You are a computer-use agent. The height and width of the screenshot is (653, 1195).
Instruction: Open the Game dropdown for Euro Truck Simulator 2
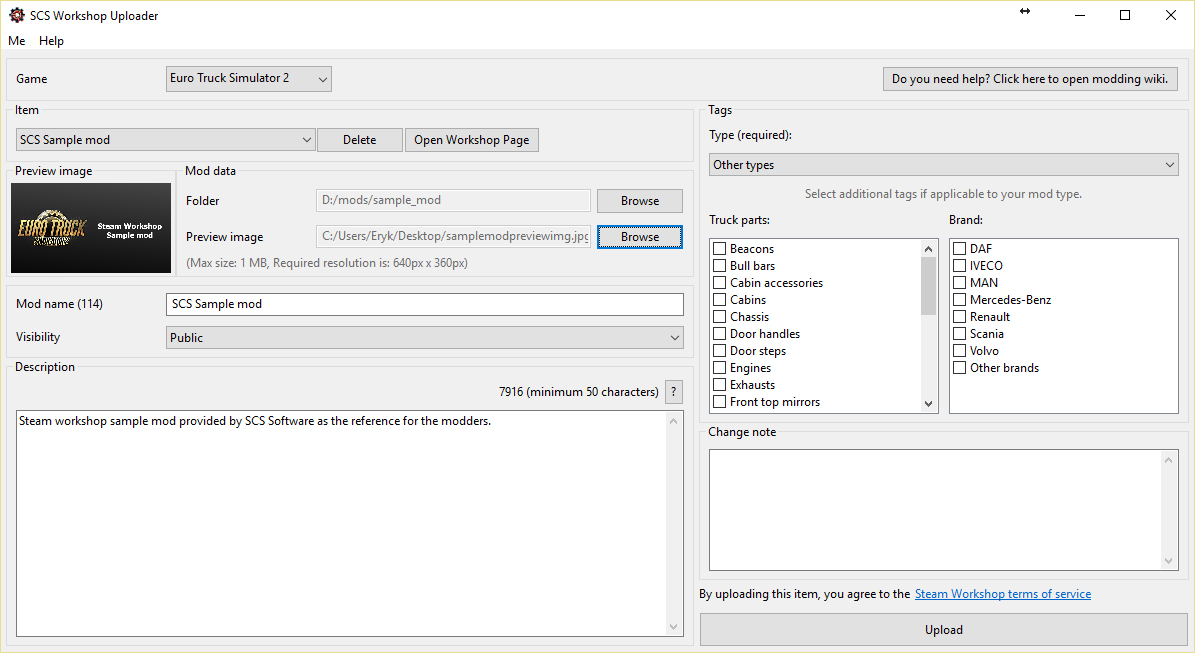pos(248,79)
